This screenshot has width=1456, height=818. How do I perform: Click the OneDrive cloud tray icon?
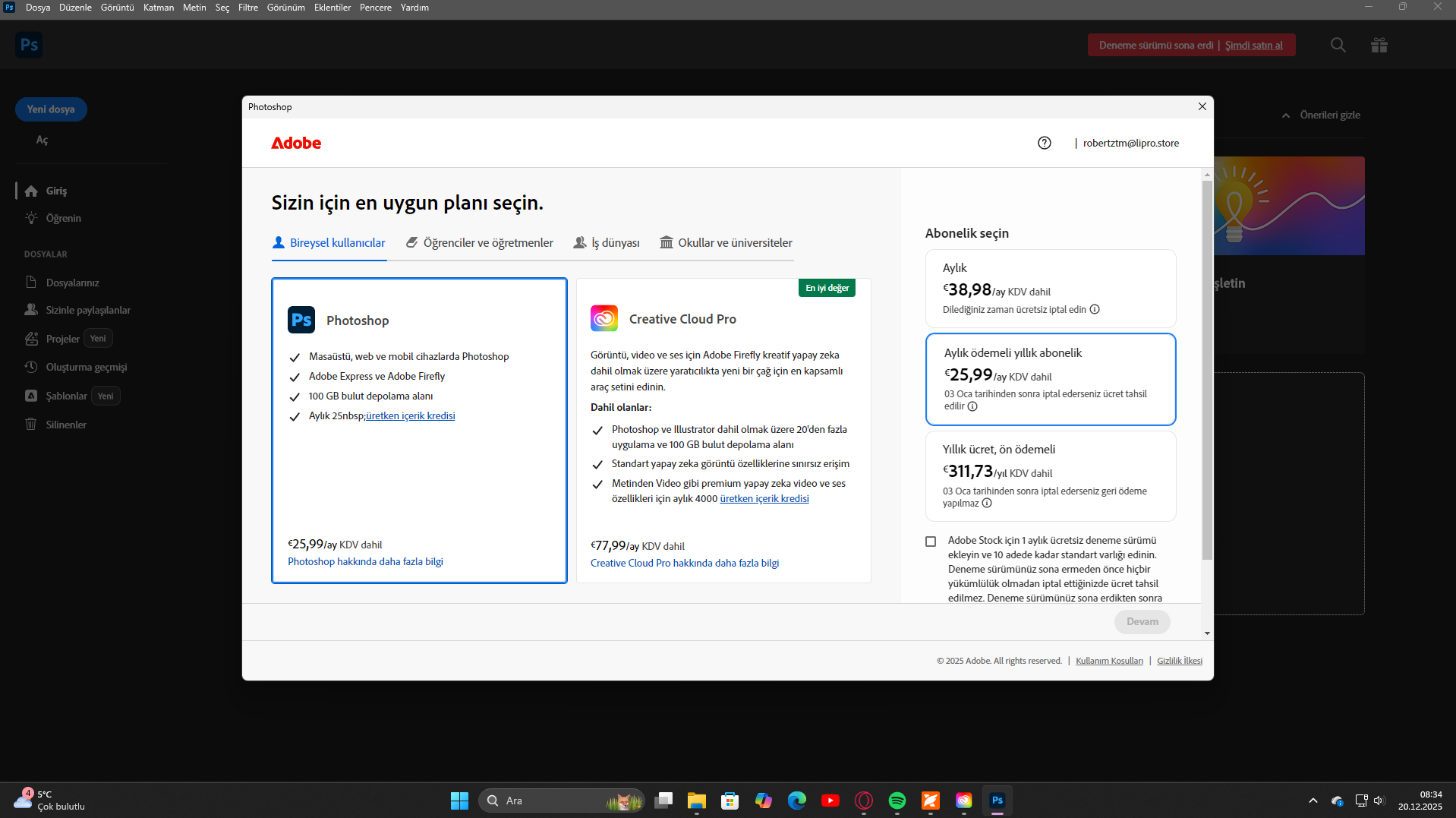click(x=1337, y=801)
